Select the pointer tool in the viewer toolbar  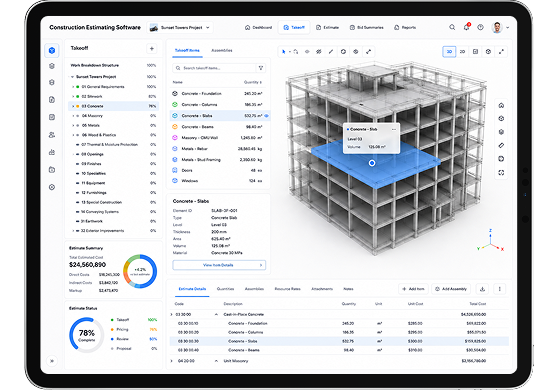click(x=284, y=52)
